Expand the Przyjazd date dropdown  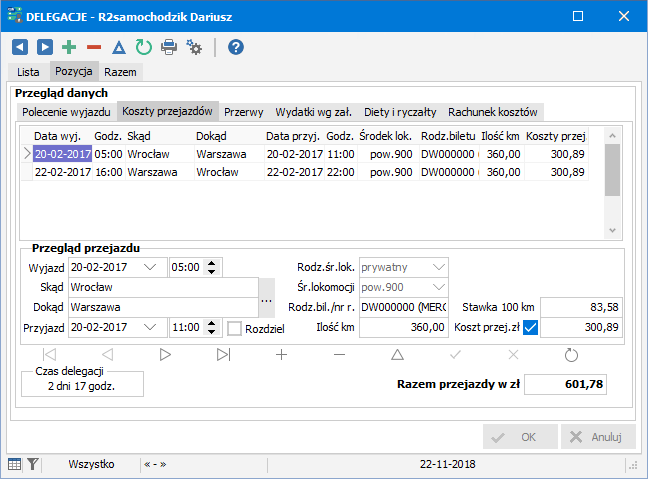point(150,327)
